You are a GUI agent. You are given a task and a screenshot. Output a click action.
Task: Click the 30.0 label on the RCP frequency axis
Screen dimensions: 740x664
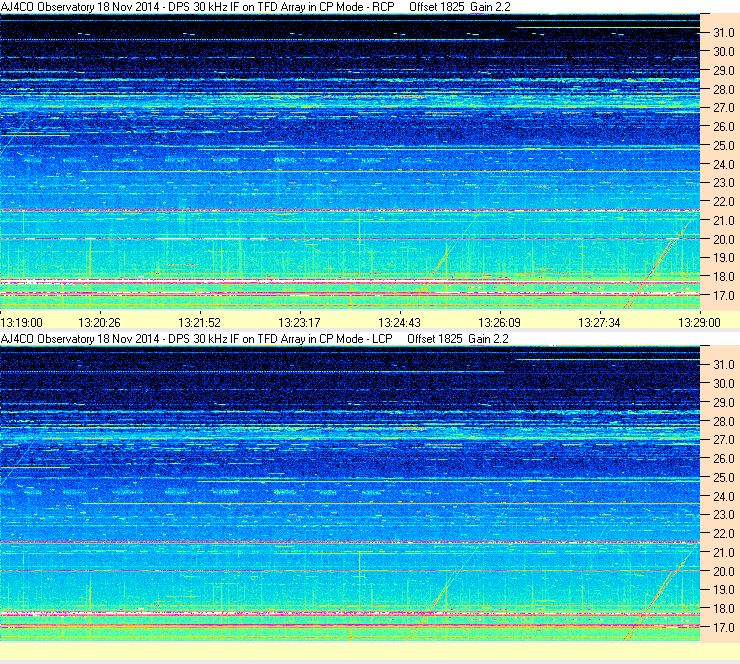(x=723, y=52)
